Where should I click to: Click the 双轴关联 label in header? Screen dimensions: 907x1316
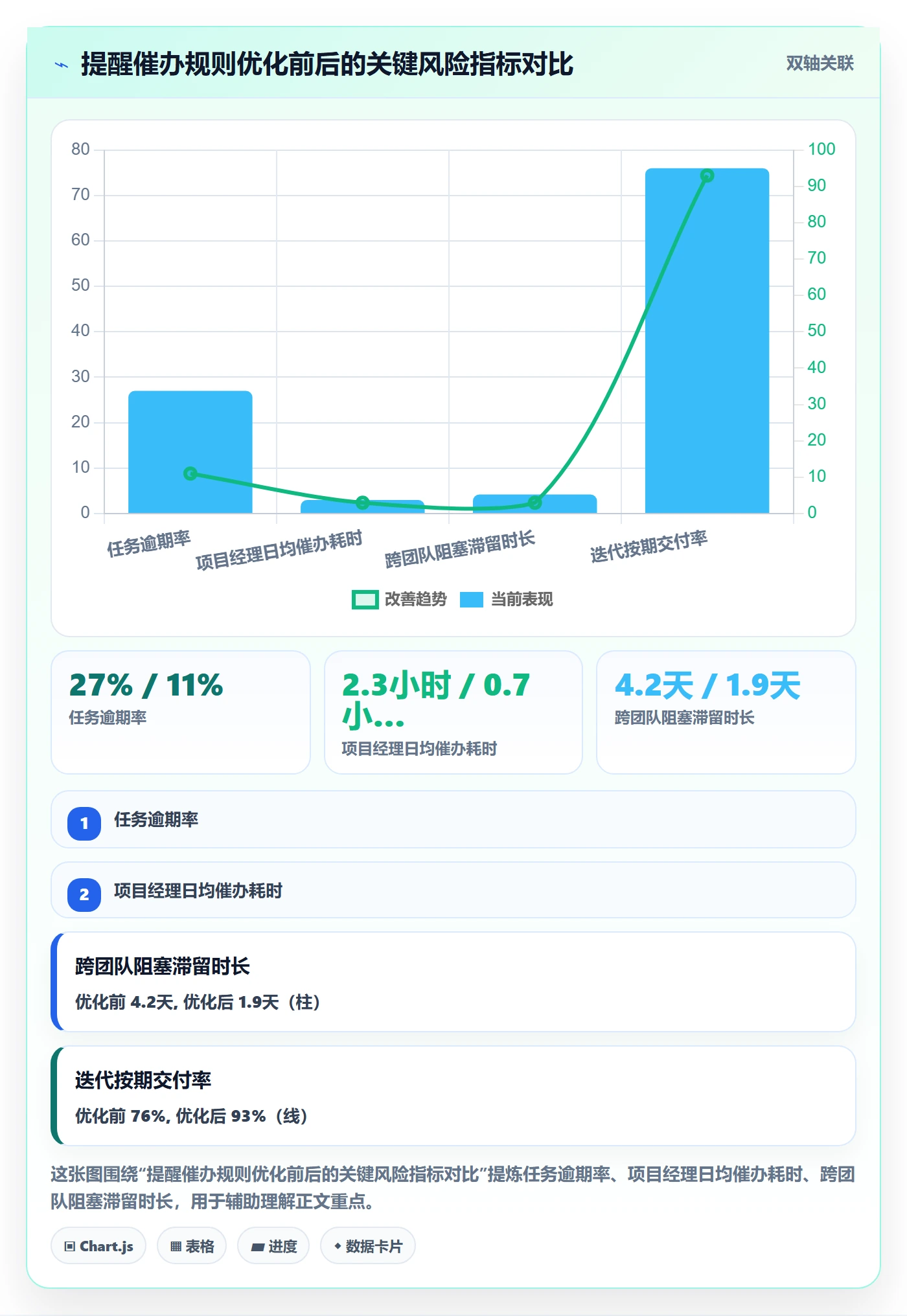click(x=820, y=63)
